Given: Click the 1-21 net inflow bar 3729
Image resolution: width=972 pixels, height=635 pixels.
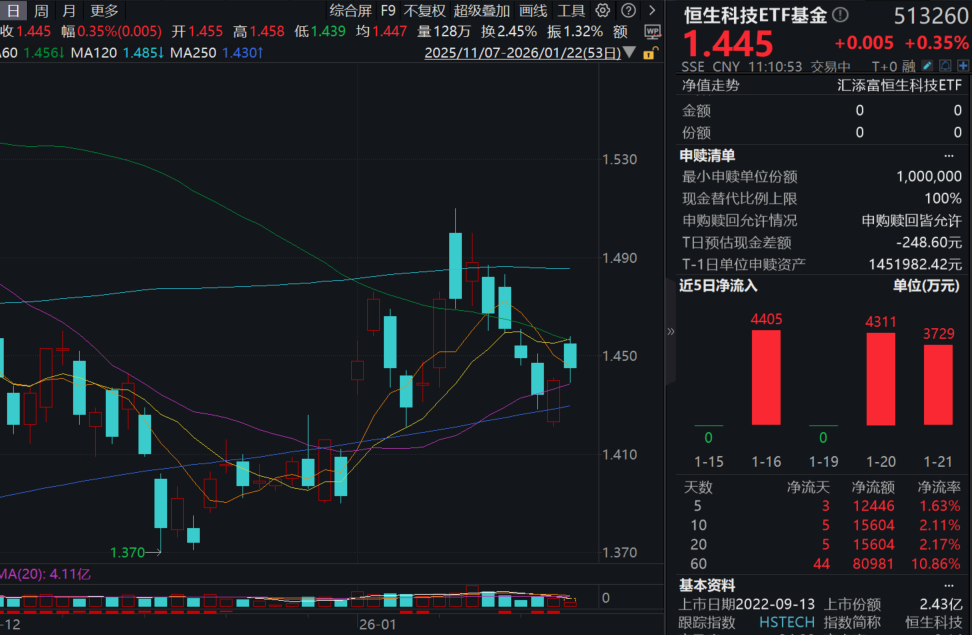Looking at the screenshot, I should 939,384.
